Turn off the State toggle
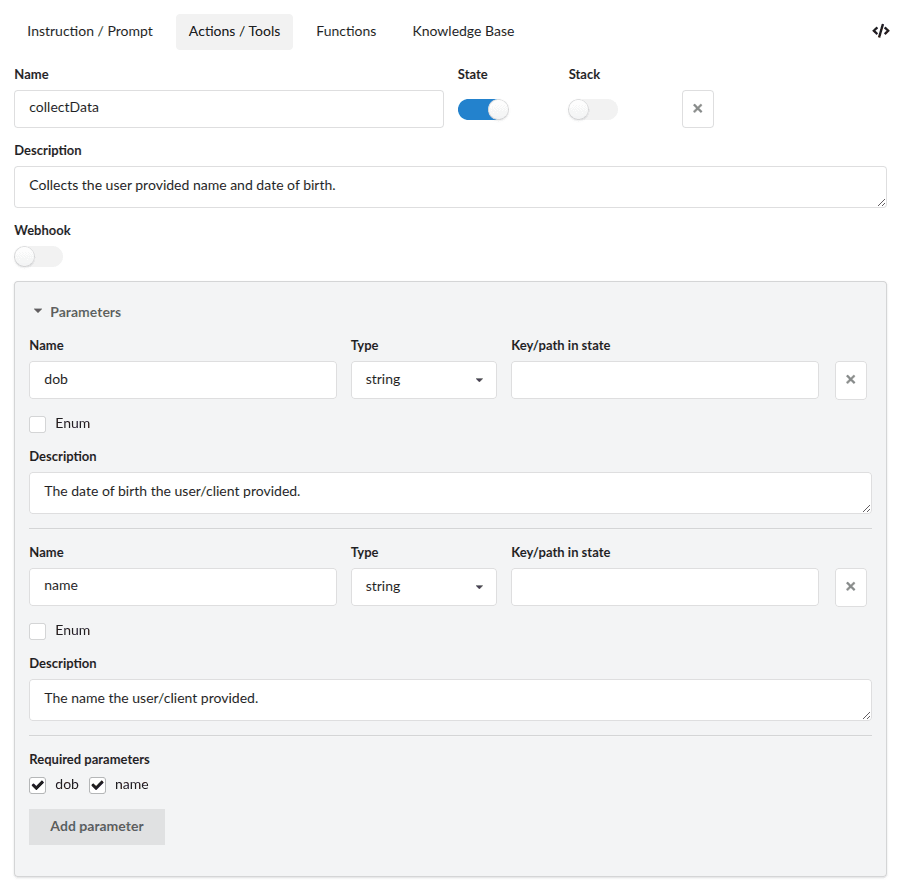The image size is (901, 893). tap(483, 110)
